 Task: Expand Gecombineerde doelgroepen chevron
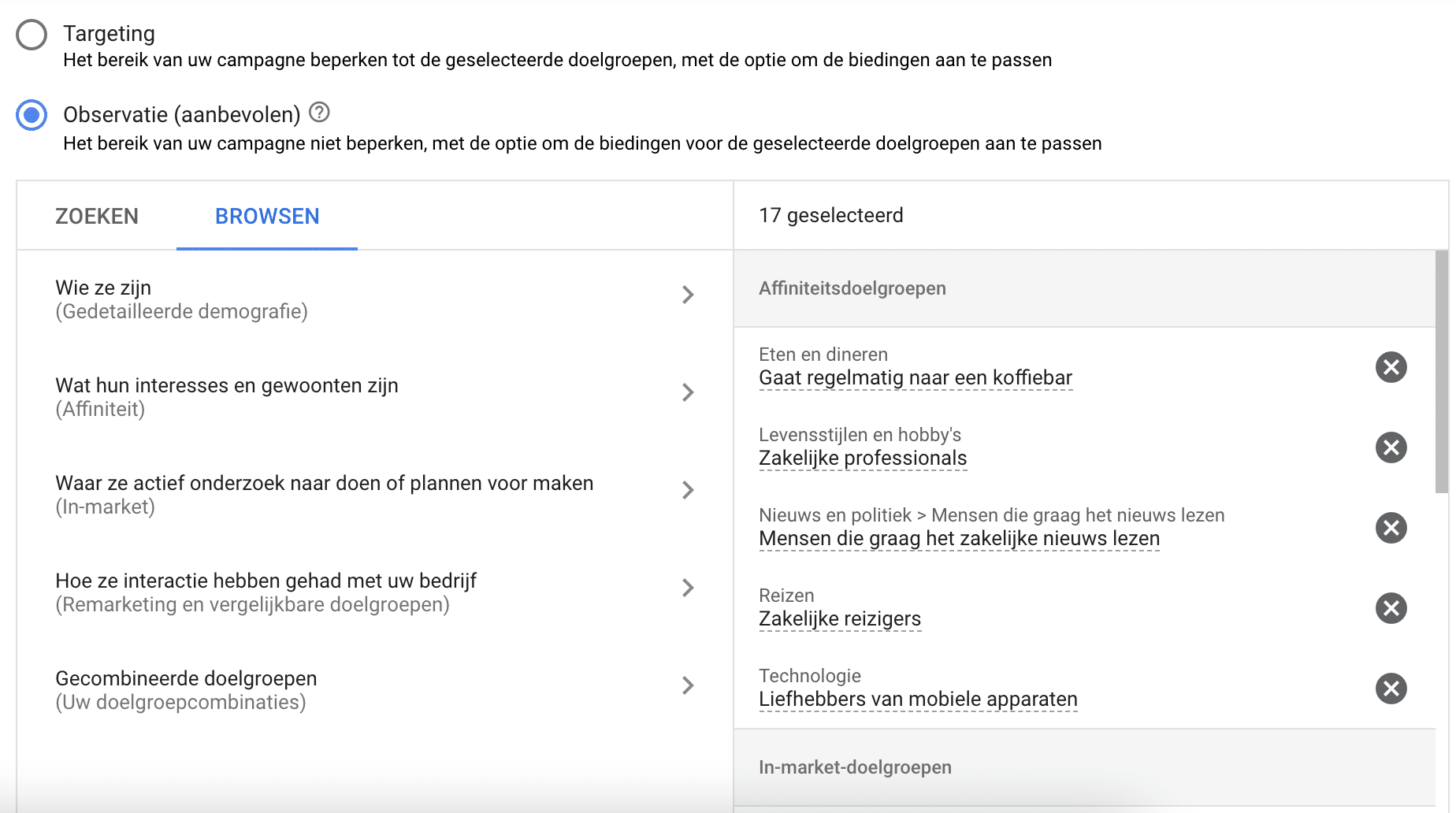pos(688,685)
